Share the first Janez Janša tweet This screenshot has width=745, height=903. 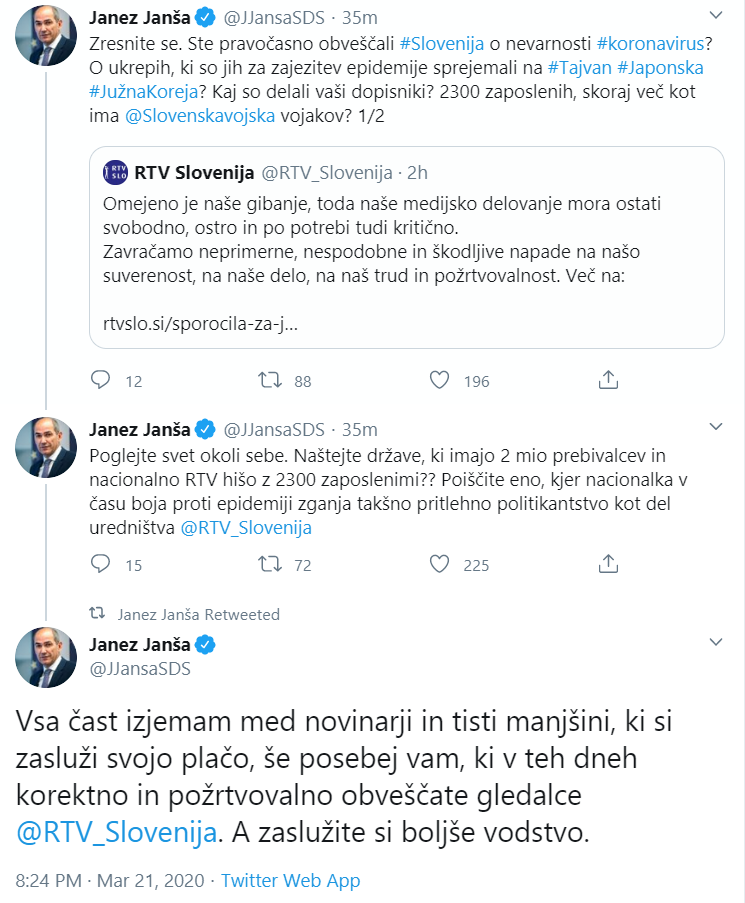click(607, 380)
